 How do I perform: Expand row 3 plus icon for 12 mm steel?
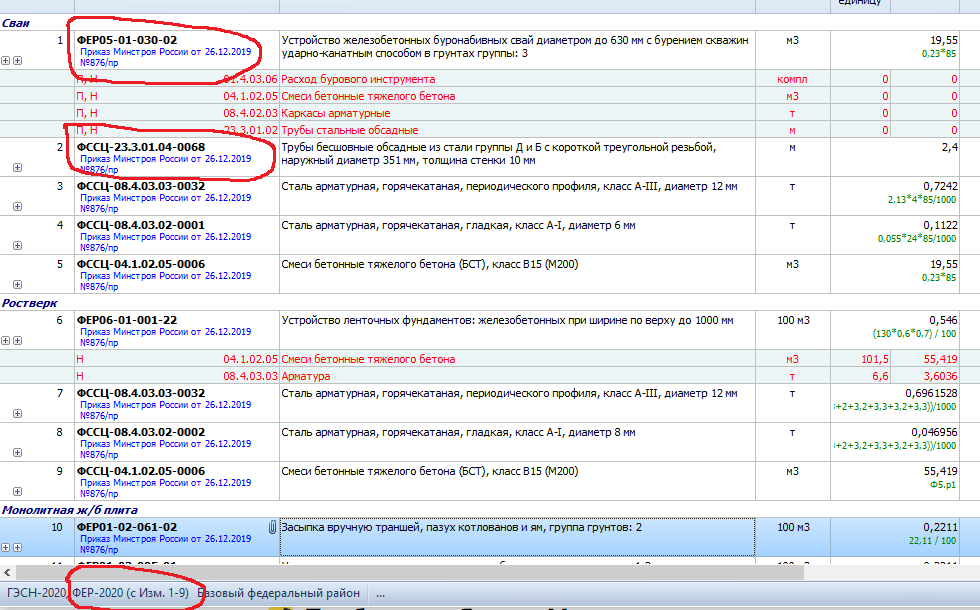point(18,206)
